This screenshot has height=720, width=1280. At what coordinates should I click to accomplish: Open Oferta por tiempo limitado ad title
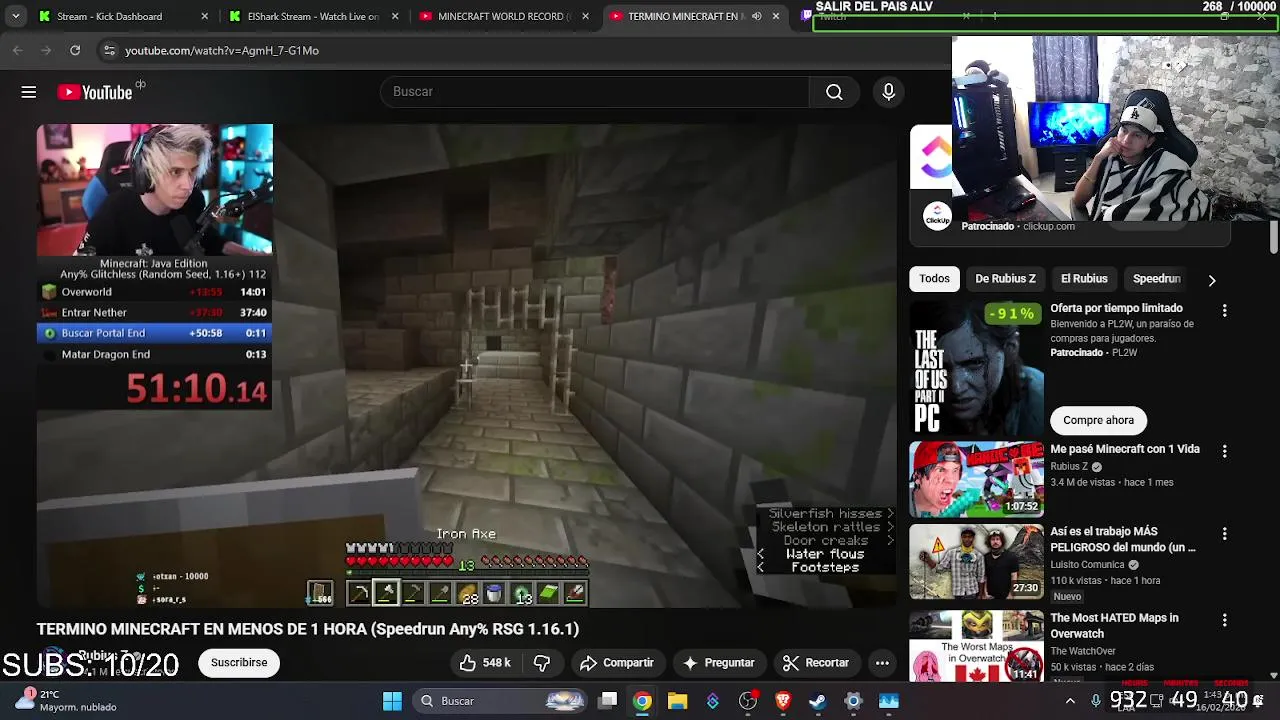1116,308
